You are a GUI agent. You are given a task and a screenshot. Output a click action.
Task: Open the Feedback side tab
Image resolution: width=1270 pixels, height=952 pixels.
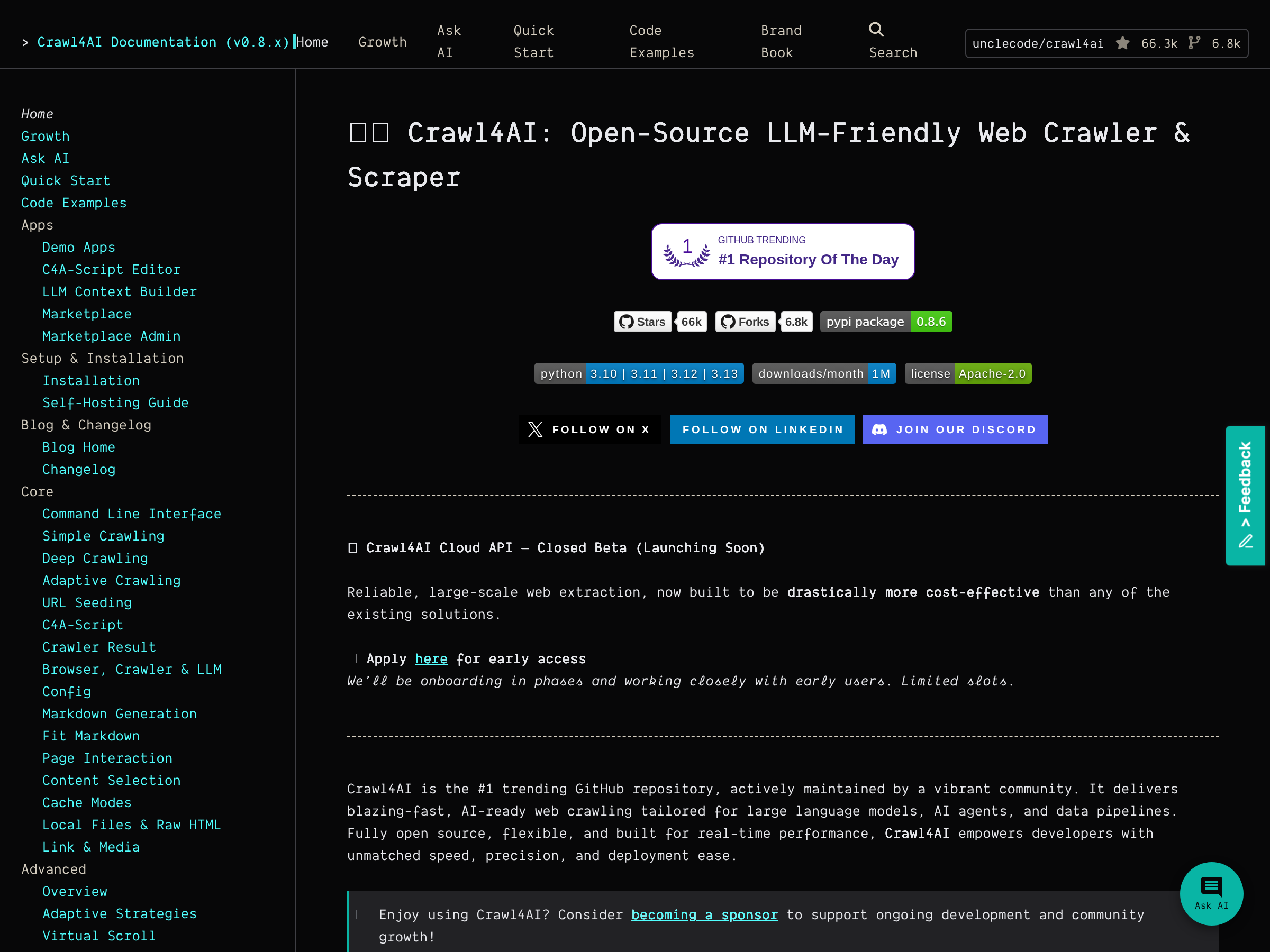click(1245, 495)
